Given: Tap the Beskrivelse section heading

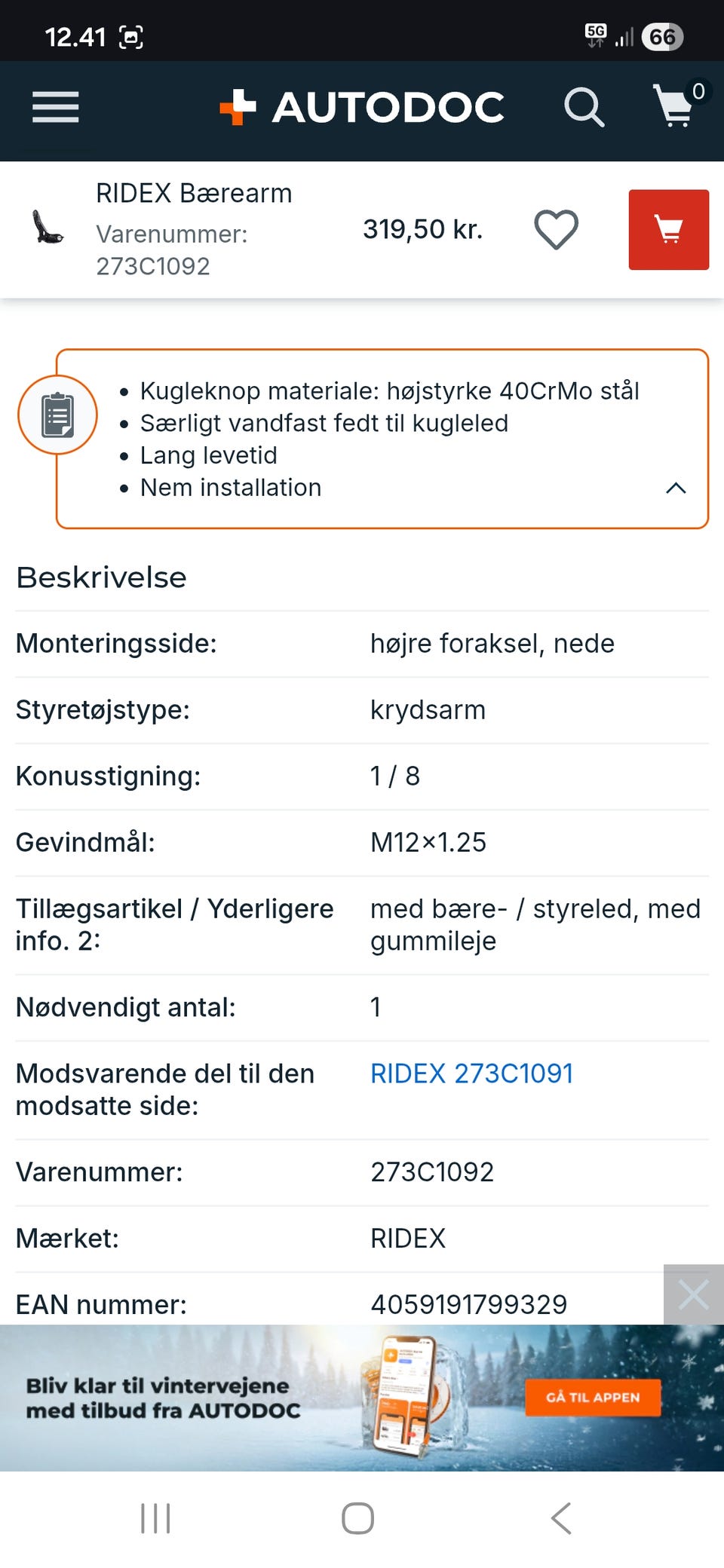Looking at the screenshot, I should 102,577.
